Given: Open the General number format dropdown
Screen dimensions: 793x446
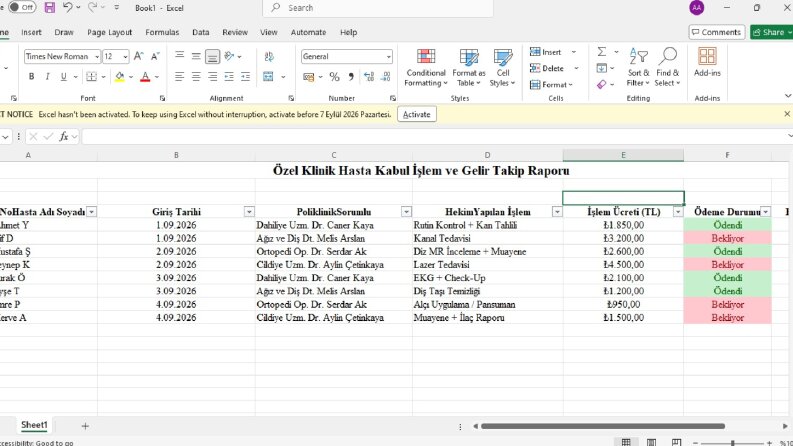Looking at the screenshot, I should click(x=388, y=57).
